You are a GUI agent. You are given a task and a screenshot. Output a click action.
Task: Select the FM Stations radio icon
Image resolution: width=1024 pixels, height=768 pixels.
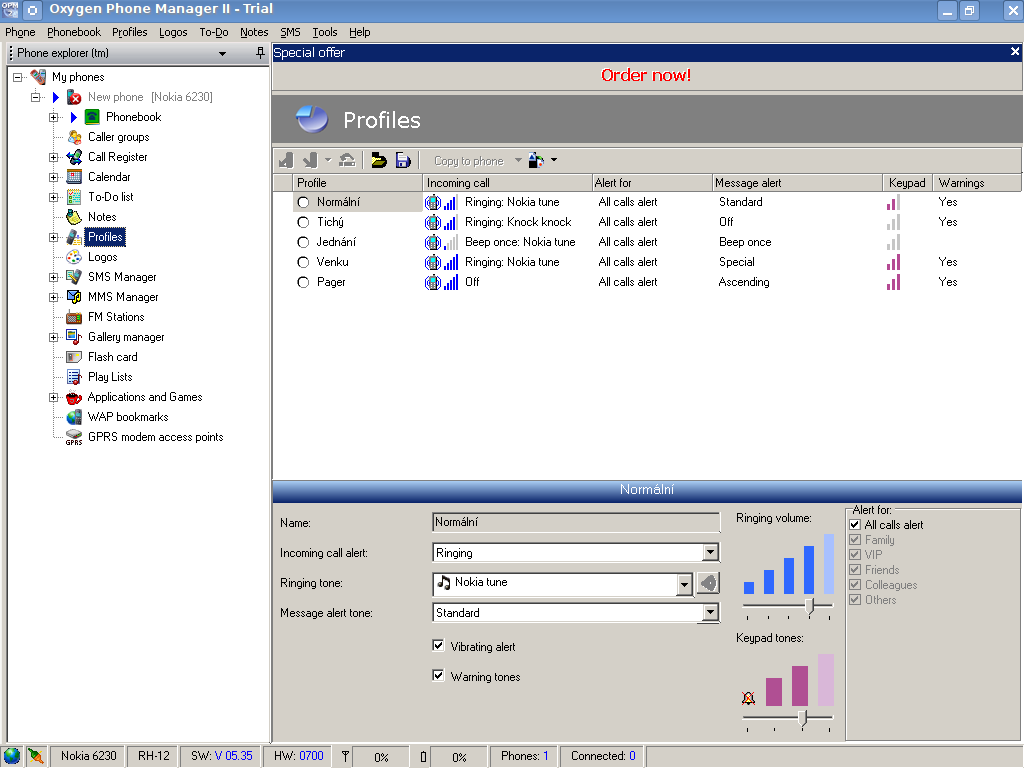(x=74, y=317)
